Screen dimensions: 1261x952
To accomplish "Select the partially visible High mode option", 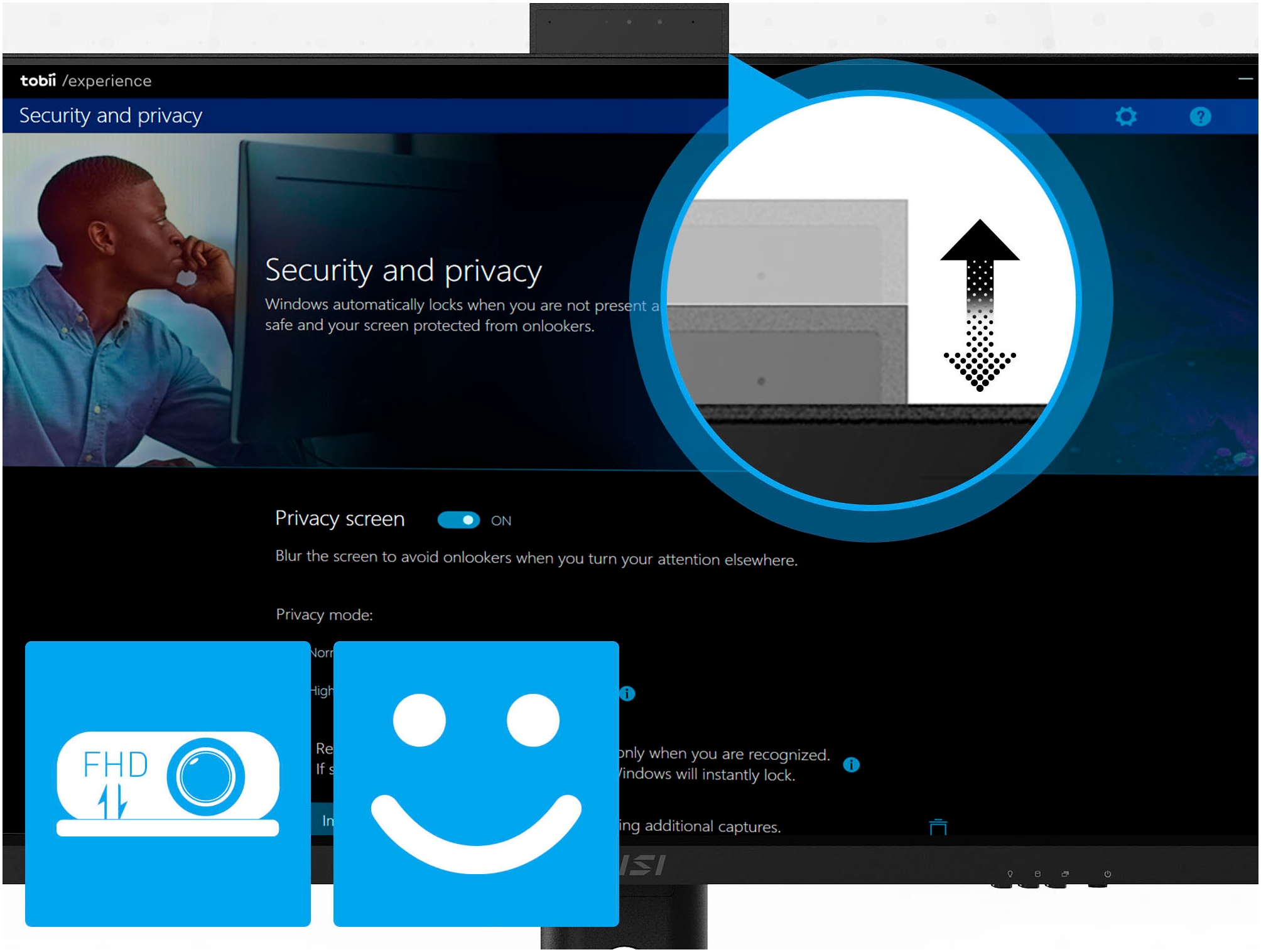I will (x=321, y=691).
